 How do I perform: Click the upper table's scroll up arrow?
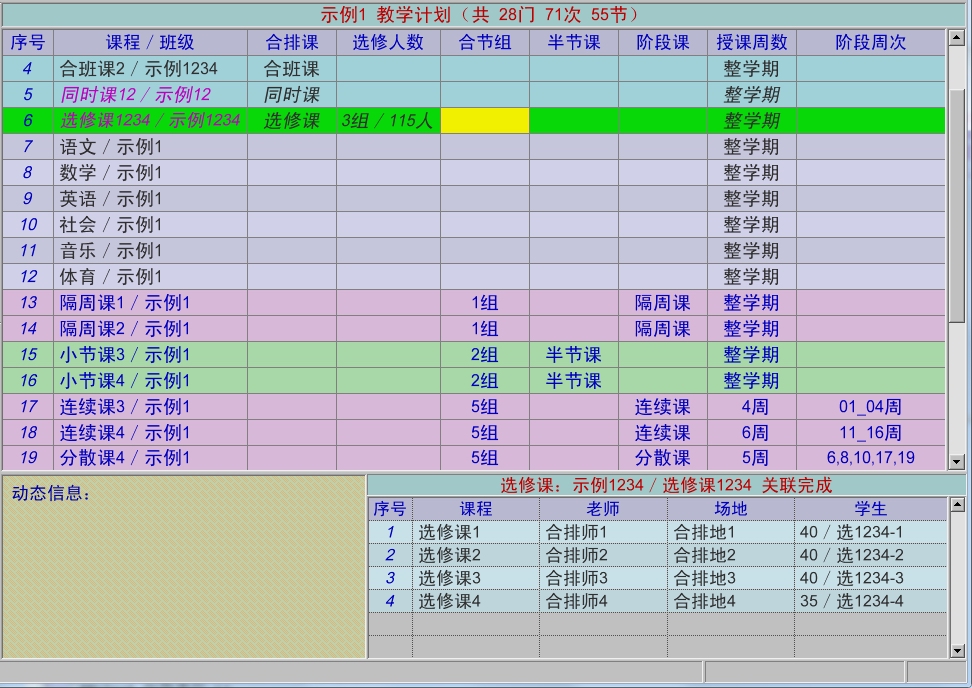[957, 37]
